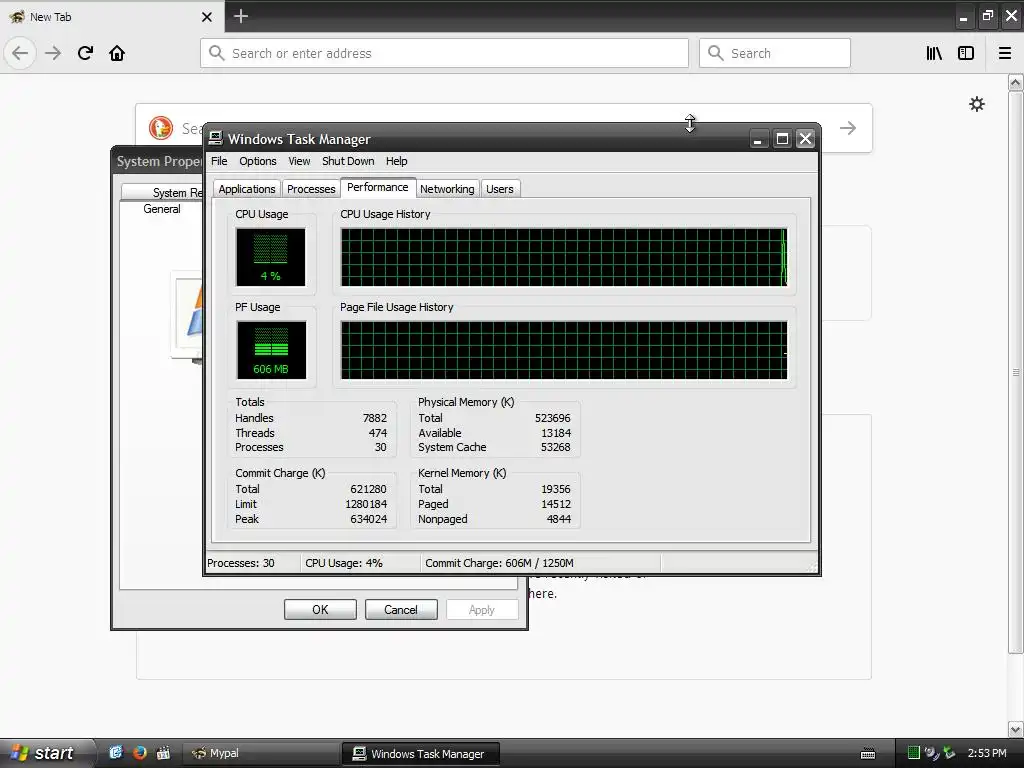Screen dimensions: 1024x768
Task: Click status bar Commit Charge: 606M / 1250M
Action: pos(500,563)
